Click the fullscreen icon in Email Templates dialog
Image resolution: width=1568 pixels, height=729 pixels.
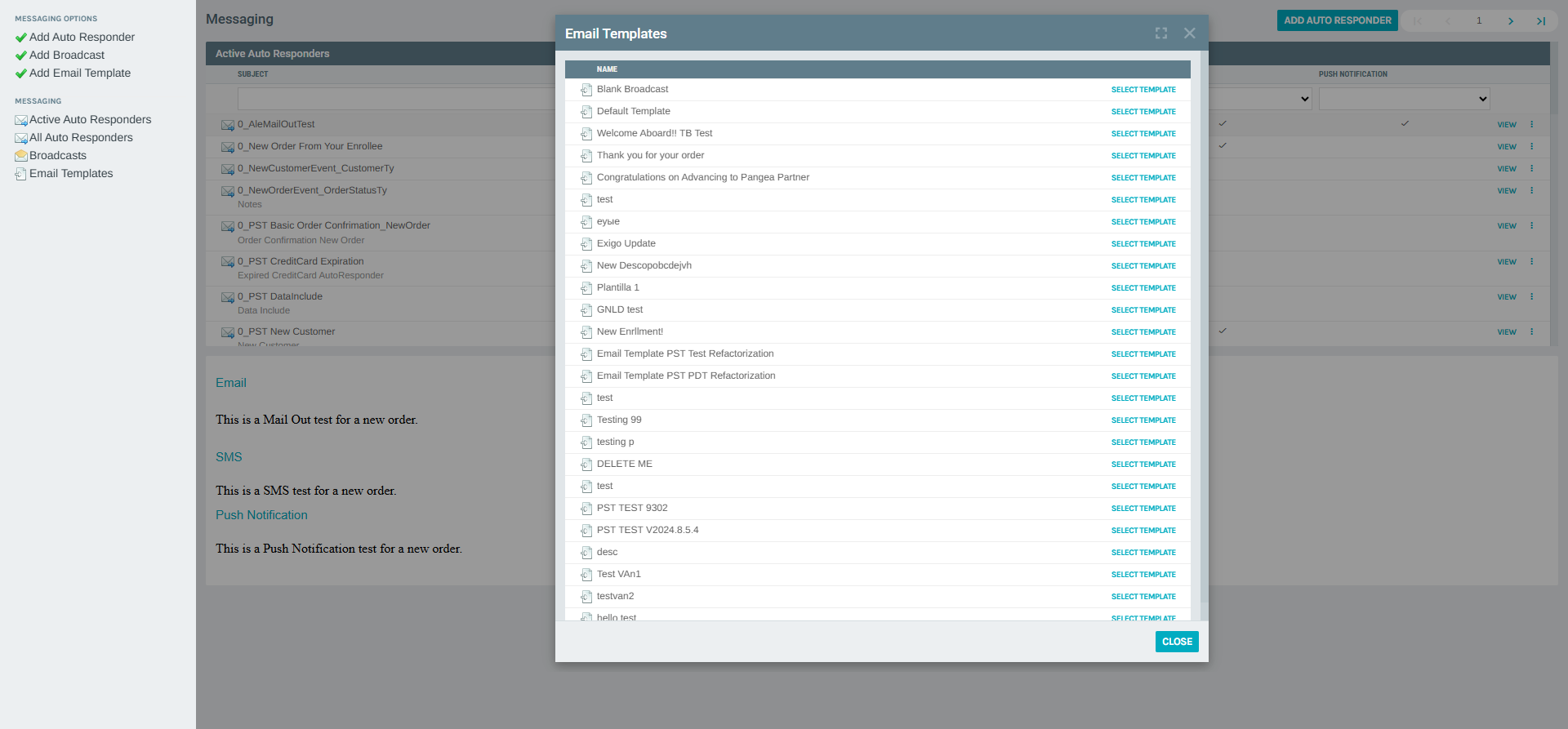[x=1161, y=33]
